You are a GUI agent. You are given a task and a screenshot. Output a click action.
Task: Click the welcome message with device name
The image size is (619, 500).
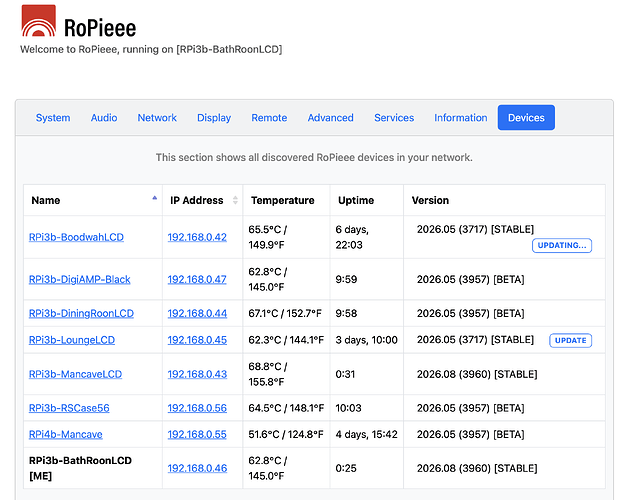pyautogui.click(x=151, y=49)
